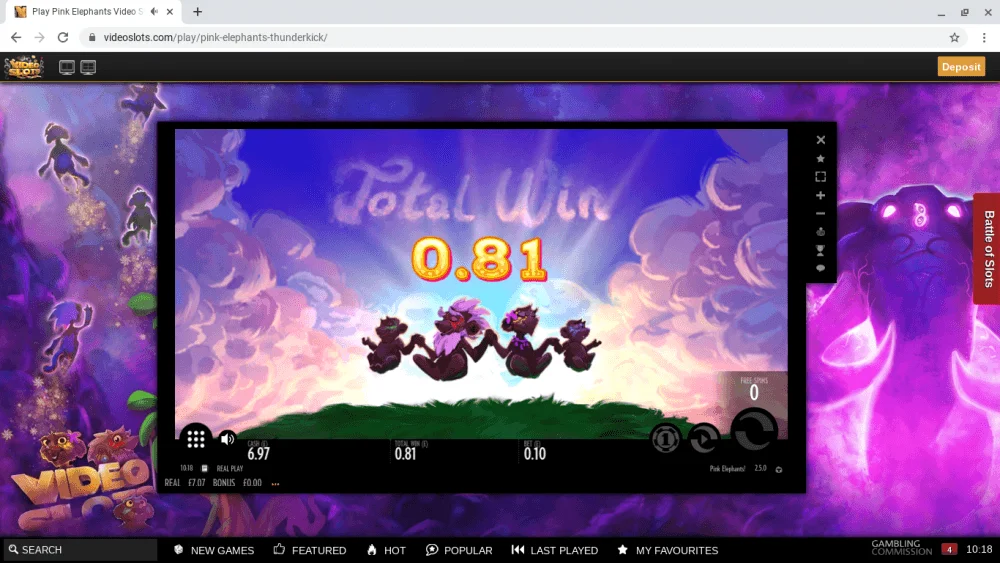
Task: Add game to favourites with star icon
Action: coord(821,158)
